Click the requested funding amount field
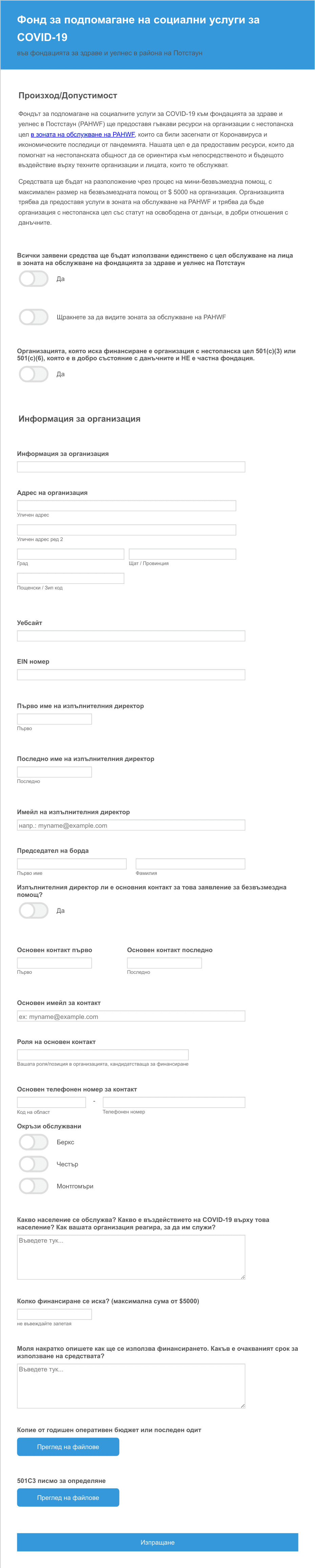Viewport: 315px width, 1568px height. pos(54,1314)
